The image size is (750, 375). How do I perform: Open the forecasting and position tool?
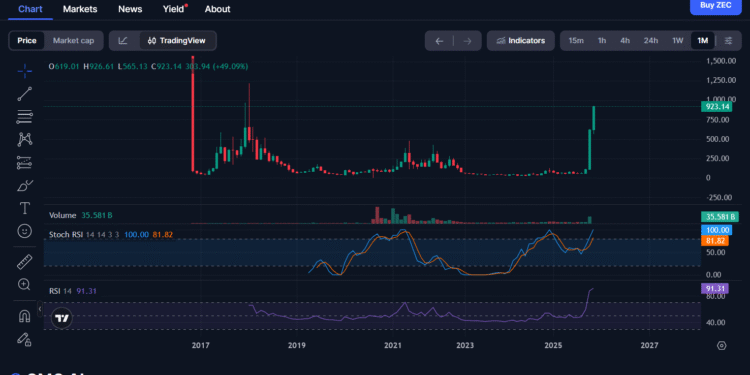click(x=24, y=162)
